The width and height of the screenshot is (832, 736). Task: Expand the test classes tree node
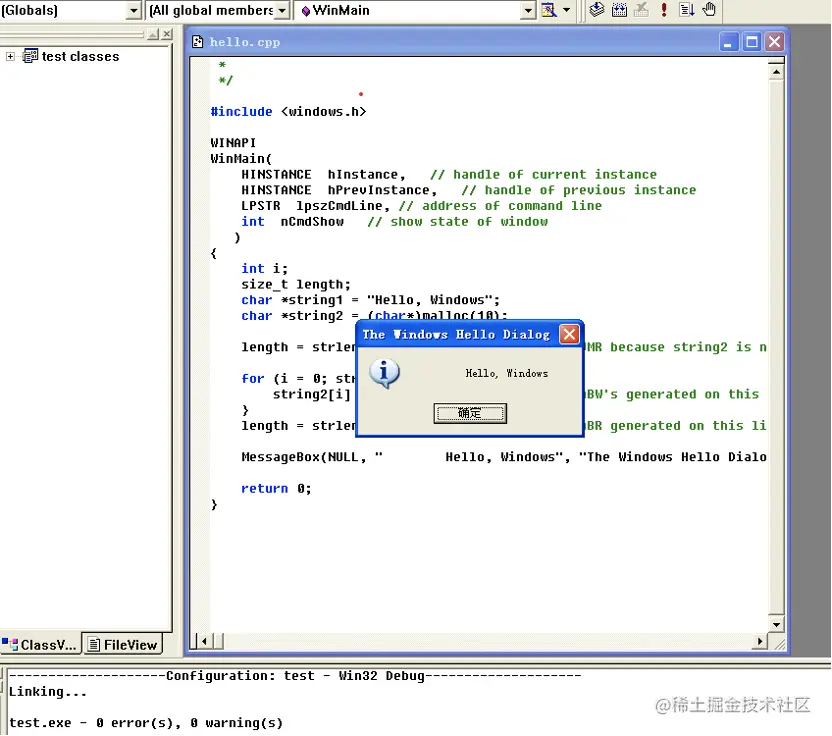[x=10, y=56]
